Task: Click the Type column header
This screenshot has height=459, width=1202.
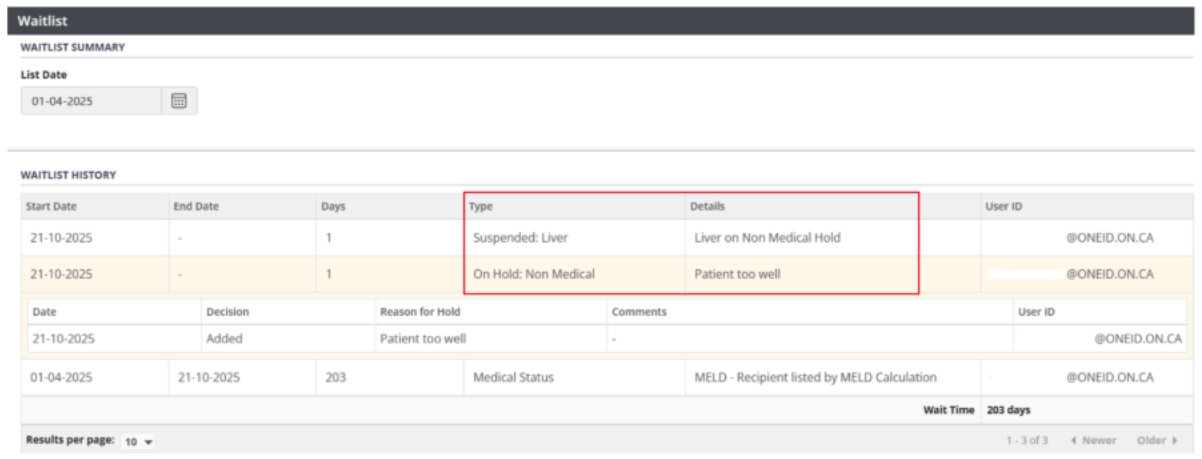Action: click(x=481, y=207)
